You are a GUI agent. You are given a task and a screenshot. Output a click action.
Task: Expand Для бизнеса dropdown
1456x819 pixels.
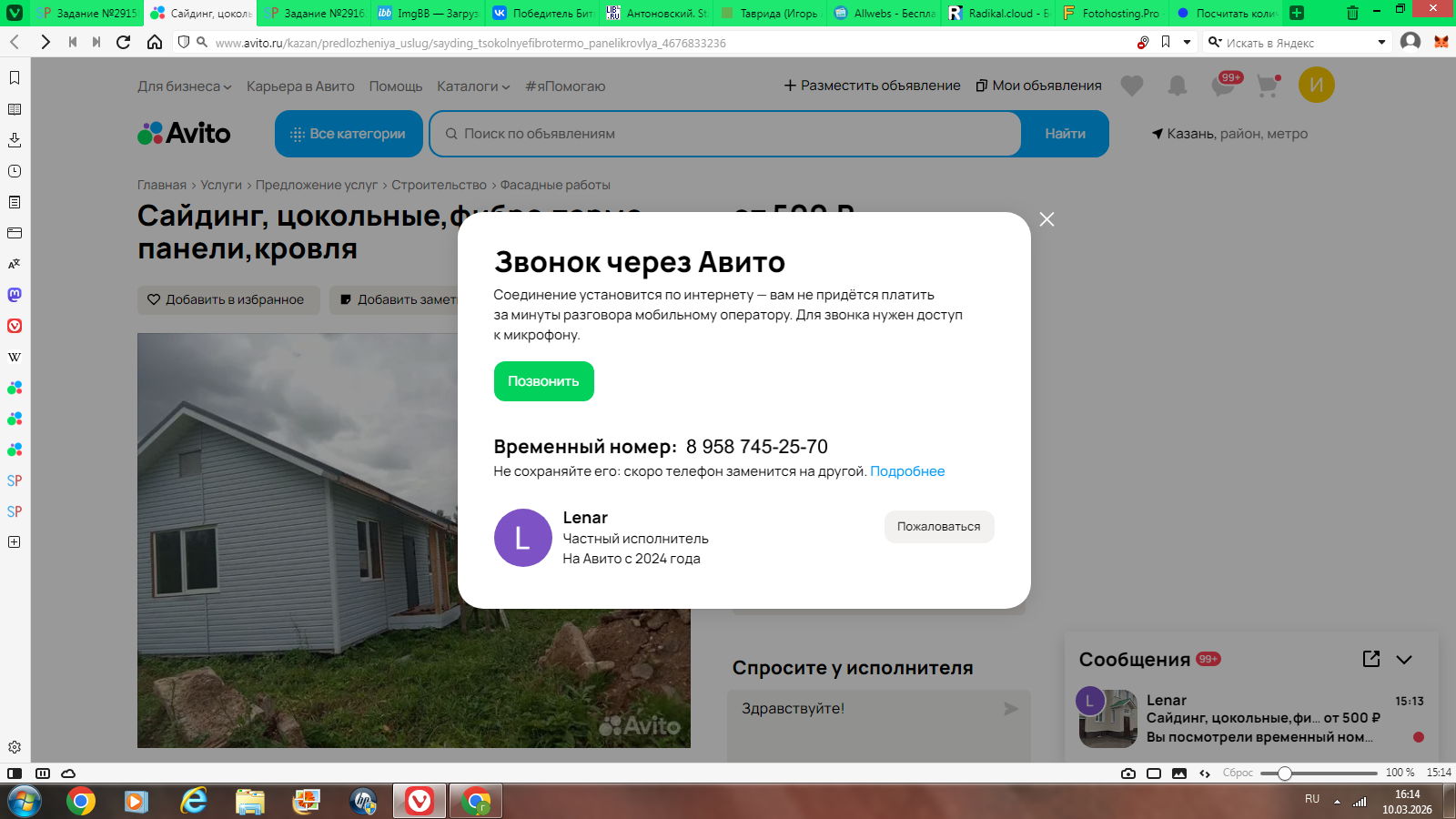(x=185, y=86)
